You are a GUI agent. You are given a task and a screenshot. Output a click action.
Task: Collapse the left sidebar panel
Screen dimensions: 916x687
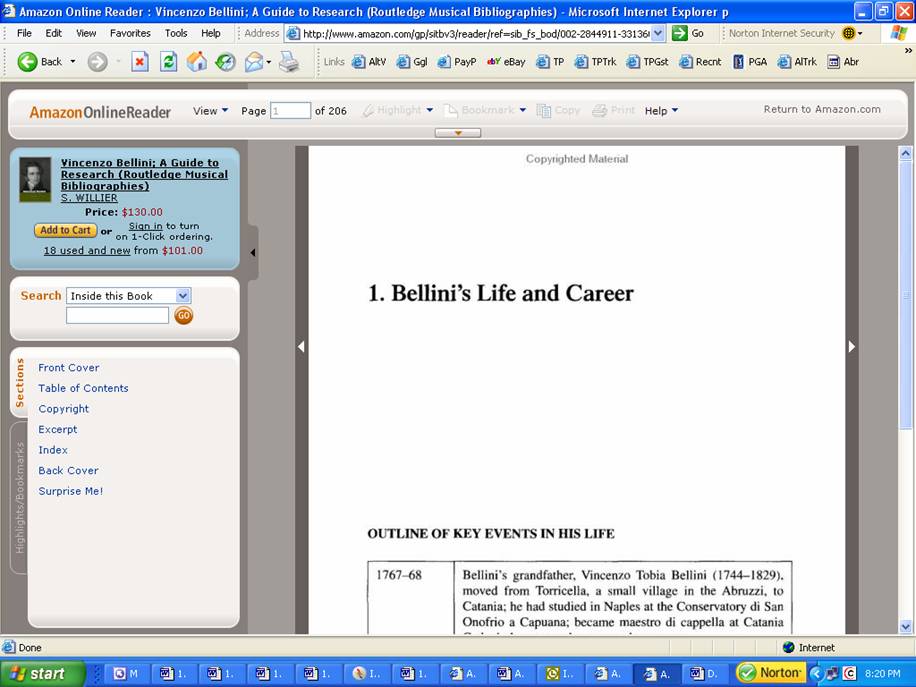pyautogui.click(x=252, y=253)
